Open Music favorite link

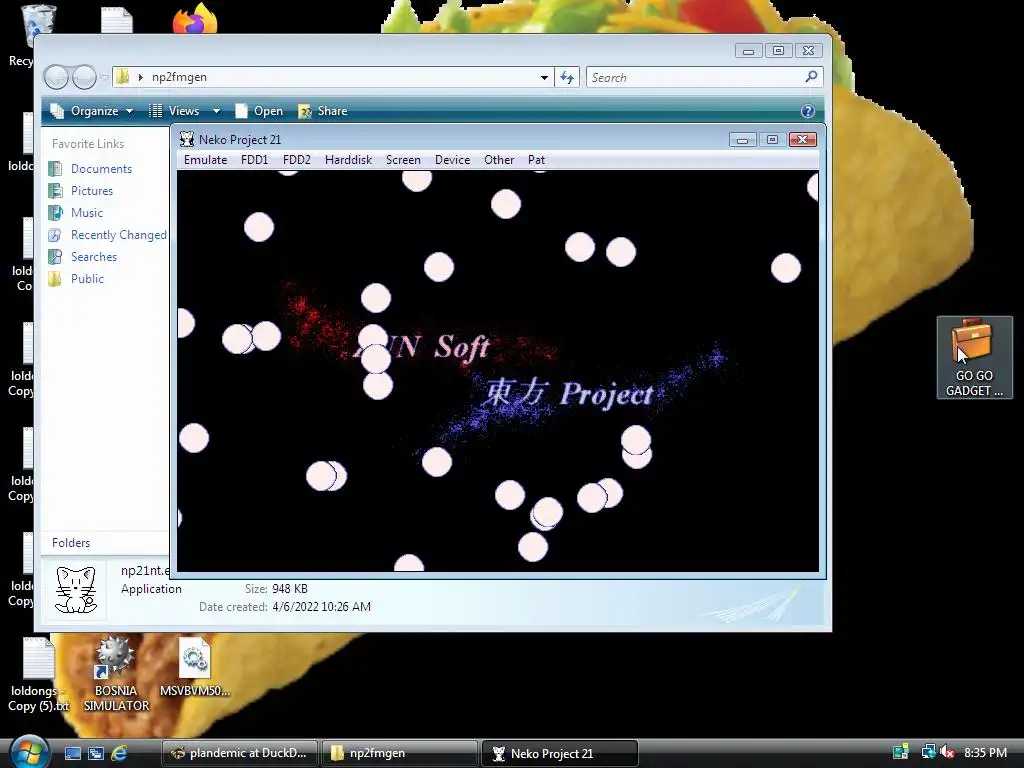86,213
